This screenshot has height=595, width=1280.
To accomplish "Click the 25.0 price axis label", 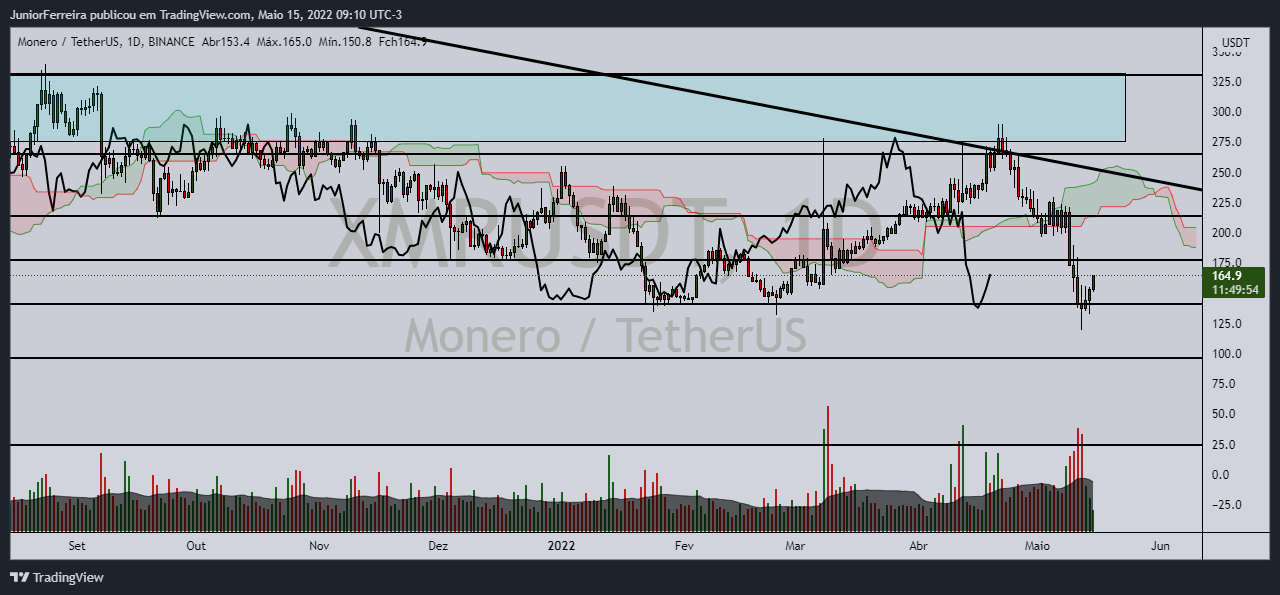I will click(1223, 444).
